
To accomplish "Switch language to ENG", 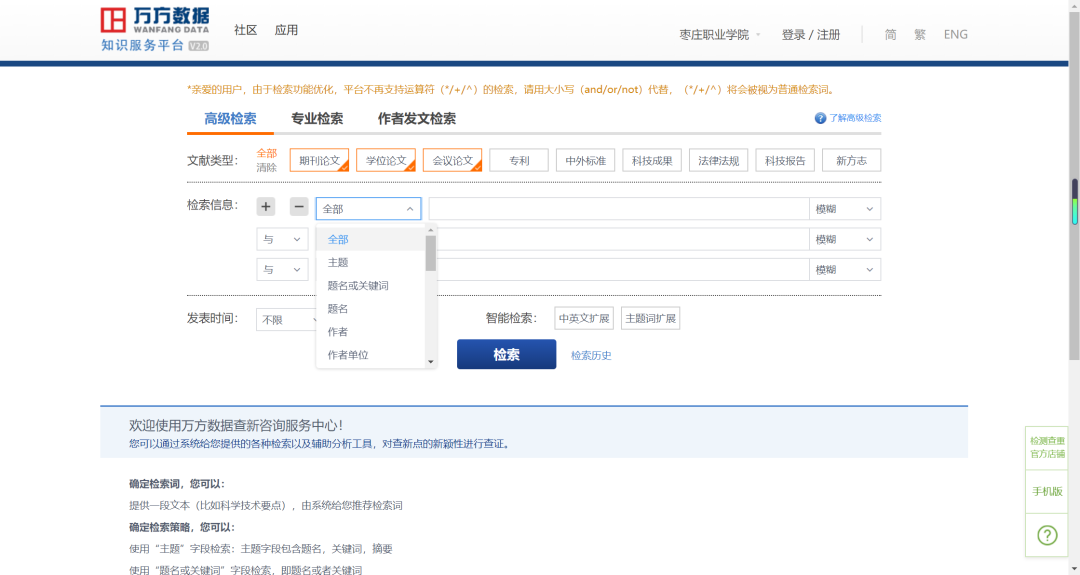I will coord(955,34).
